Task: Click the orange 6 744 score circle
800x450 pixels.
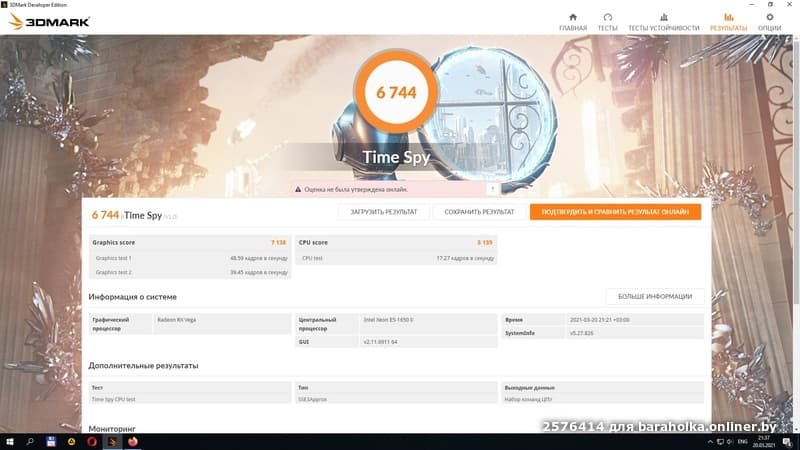Action: coord(396,92)
